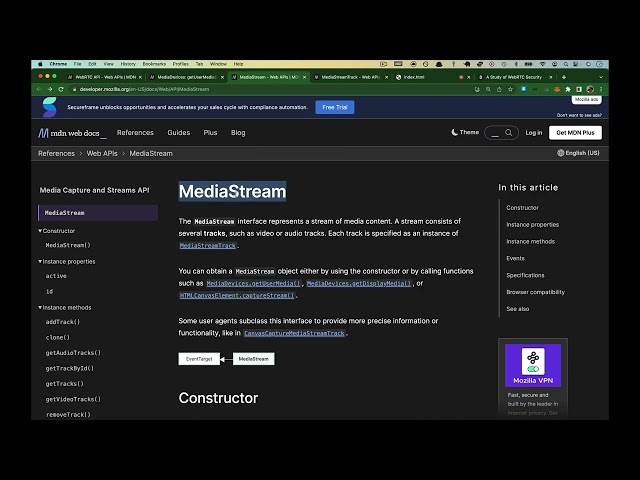Open the Guides navigation menu
The width and height of the screenshot is (640, 480).
click(179, 133)
